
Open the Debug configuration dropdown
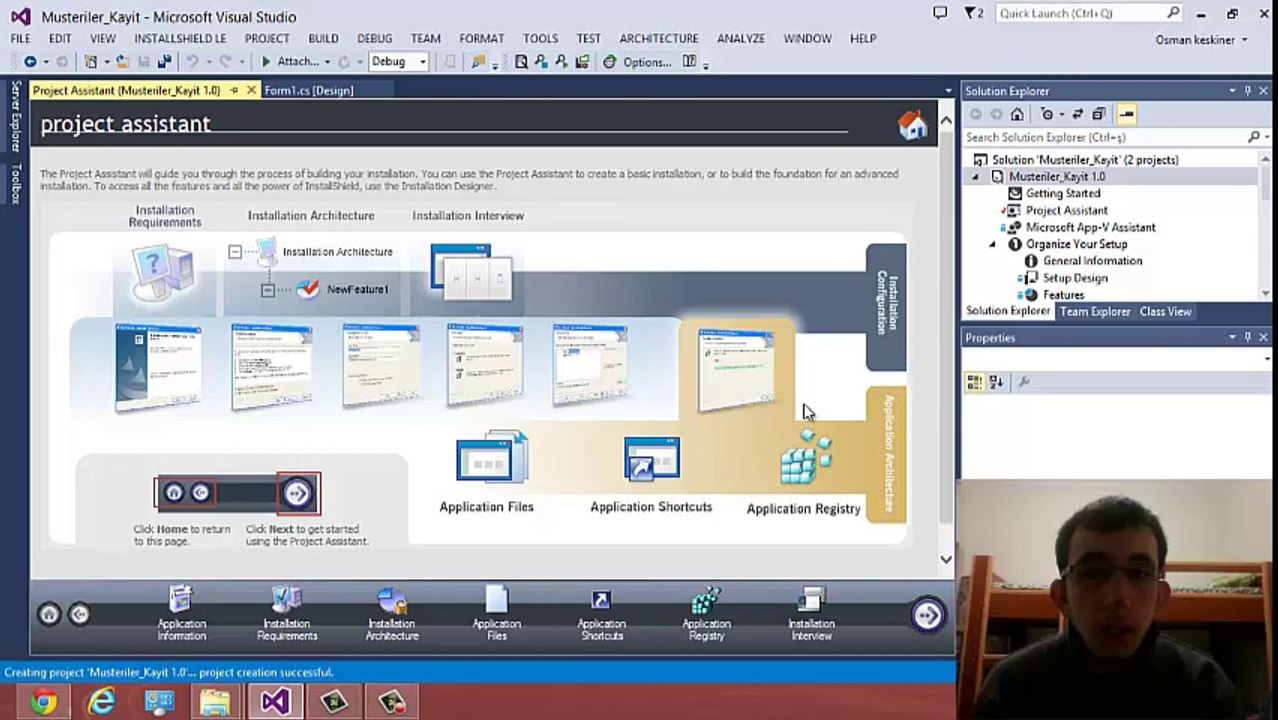(x=398, y=62)
